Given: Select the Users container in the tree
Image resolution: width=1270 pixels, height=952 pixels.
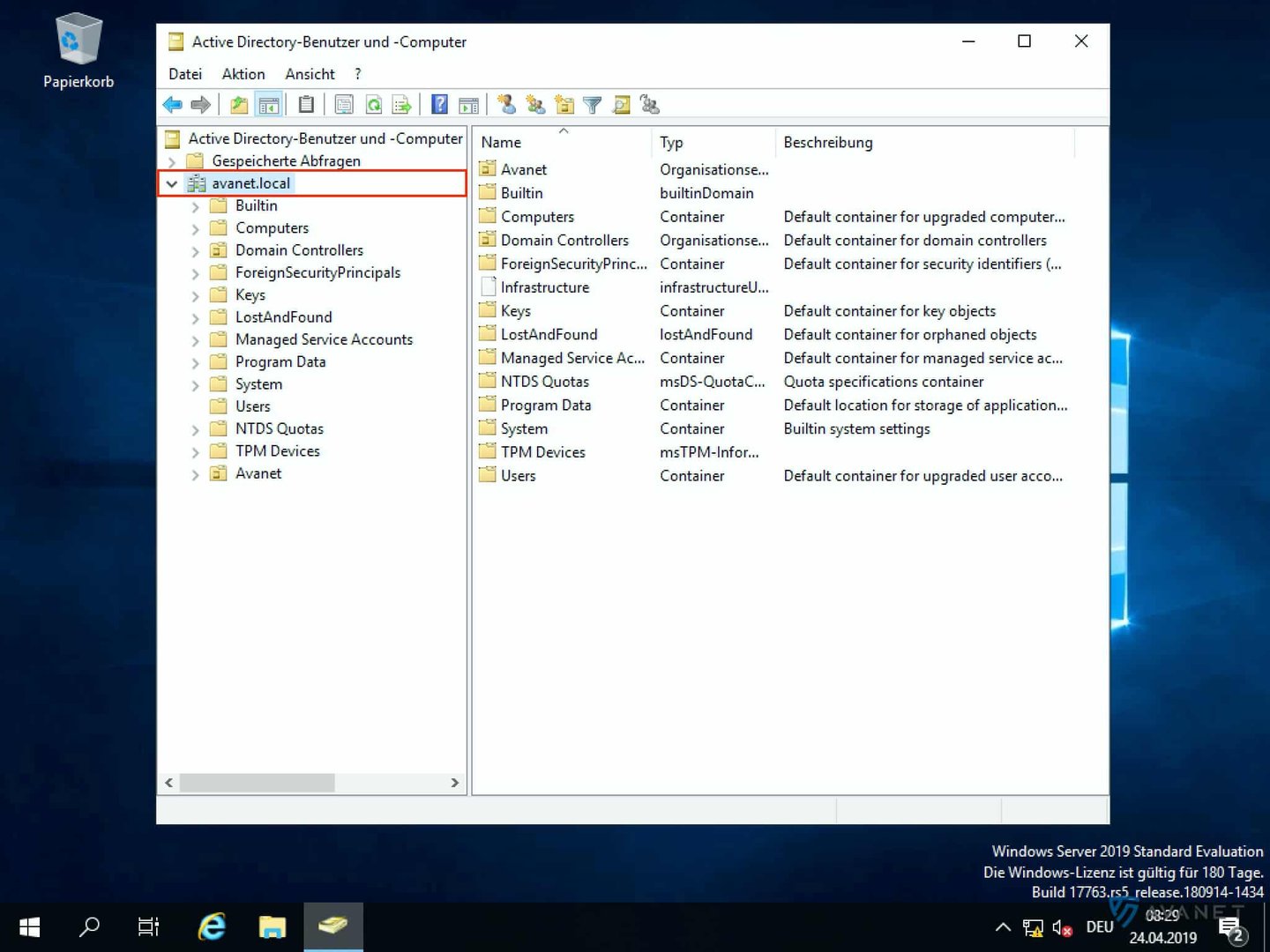Looking at the screenshot, I should pyautogui.click(x=252, y=406).
